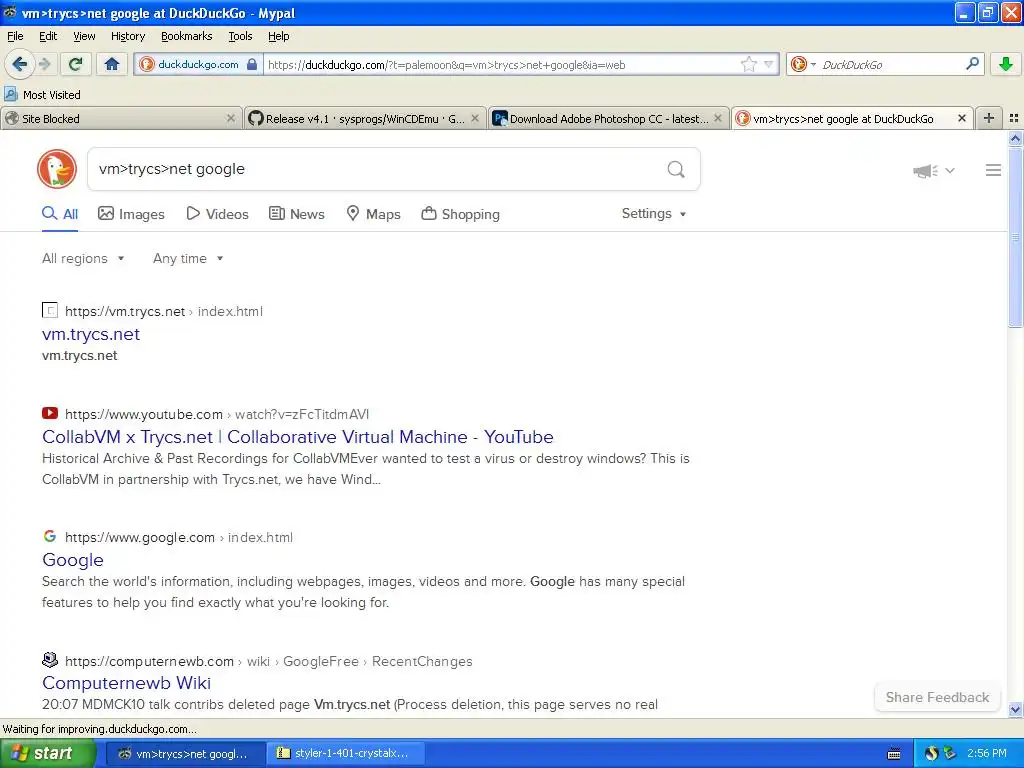1024x768 pixels.
Task: Open the Windows Start button
Action: point(48,753)
